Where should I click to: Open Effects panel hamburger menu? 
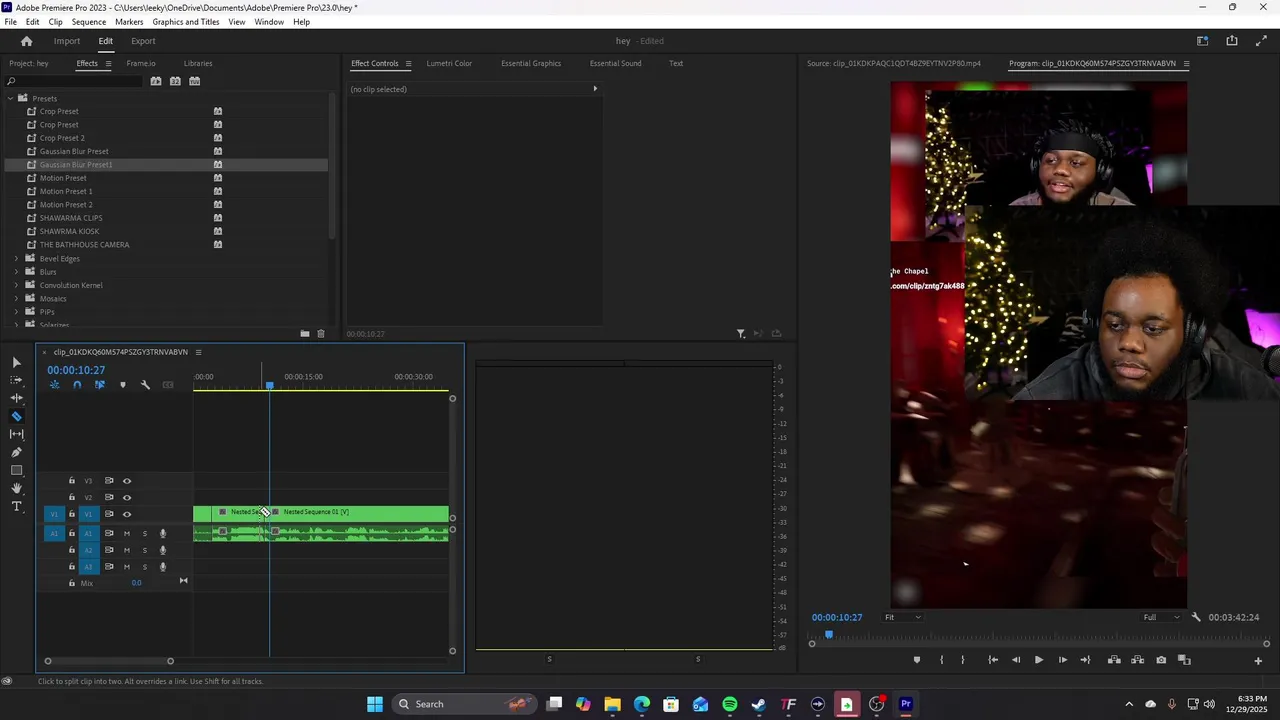tap(108, 64)
